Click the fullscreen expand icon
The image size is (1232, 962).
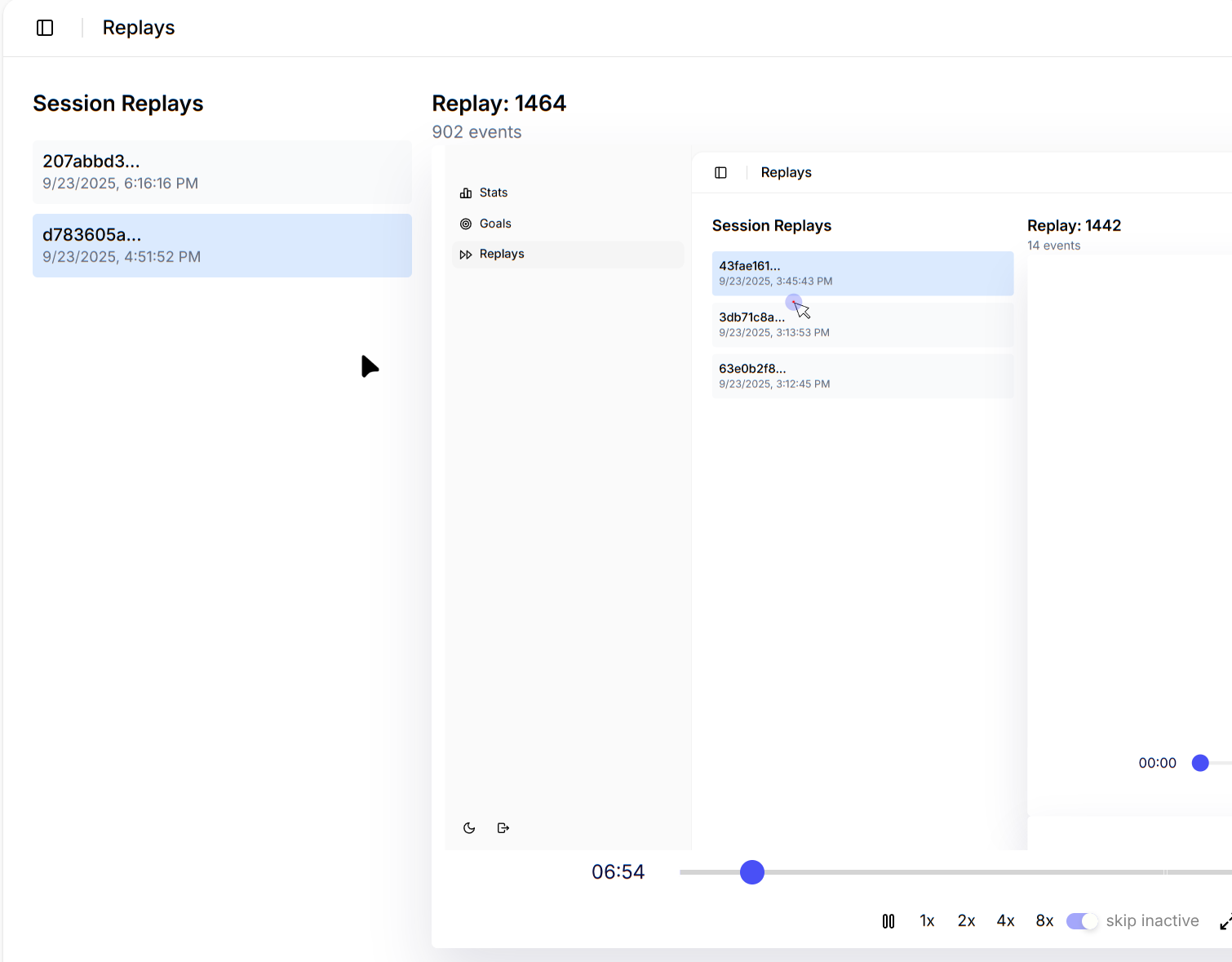[x=1225, y=922]
